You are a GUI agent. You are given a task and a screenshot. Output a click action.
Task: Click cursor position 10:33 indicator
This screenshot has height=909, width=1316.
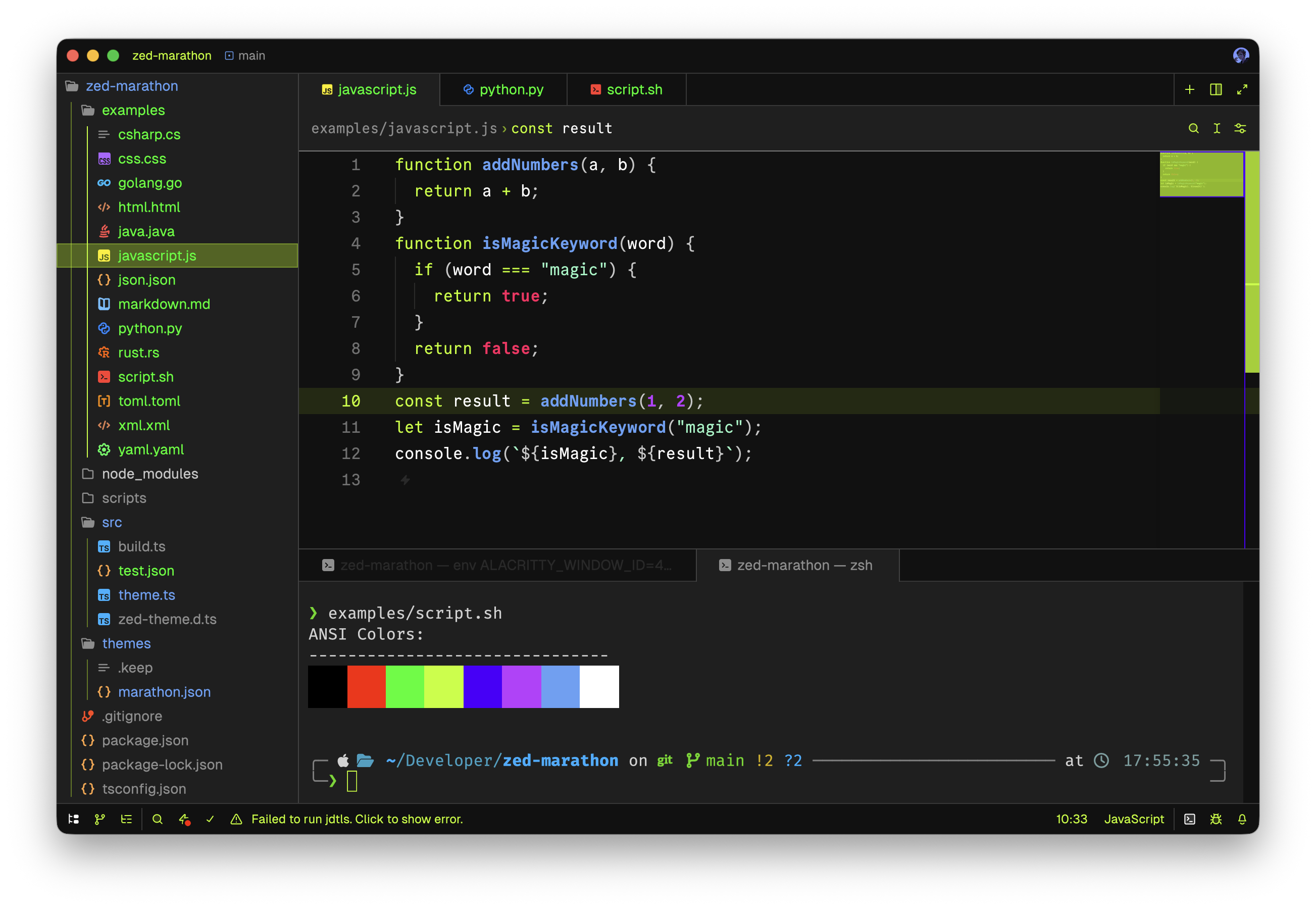[1071, 819]
